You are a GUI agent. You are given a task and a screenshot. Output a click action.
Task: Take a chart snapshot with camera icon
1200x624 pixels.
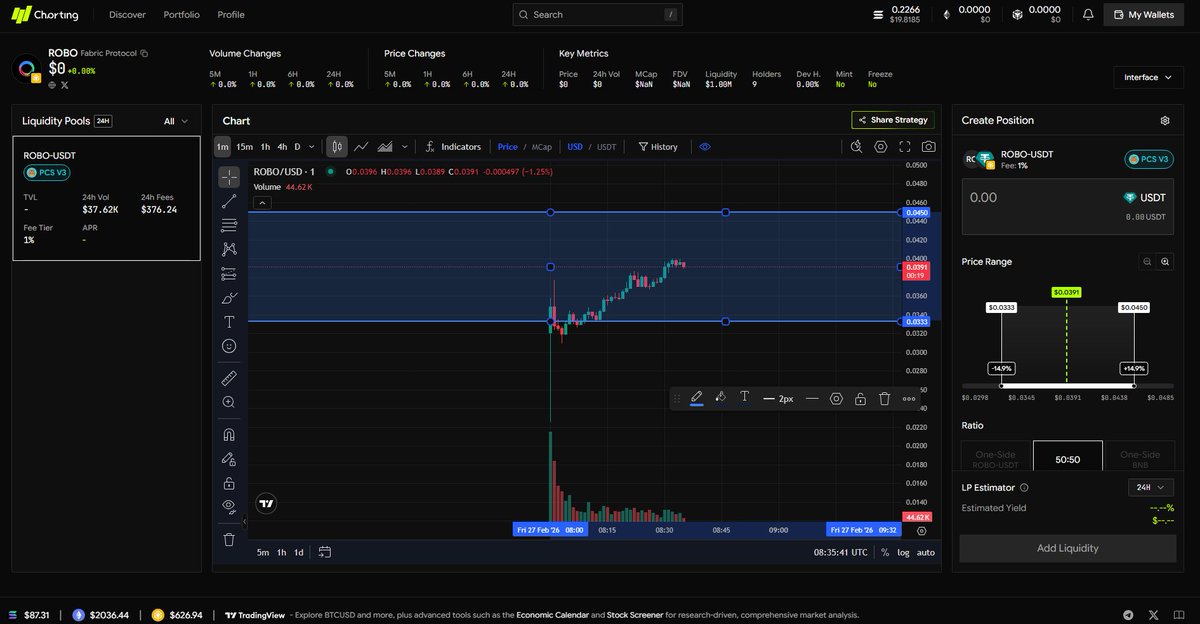pyautogui.click(x=929, y=146)
